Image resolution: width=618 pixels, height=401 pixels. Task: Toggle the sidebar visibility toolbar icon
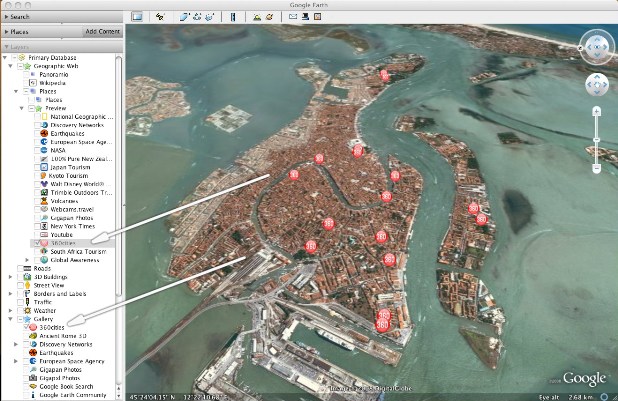[137, 17]
